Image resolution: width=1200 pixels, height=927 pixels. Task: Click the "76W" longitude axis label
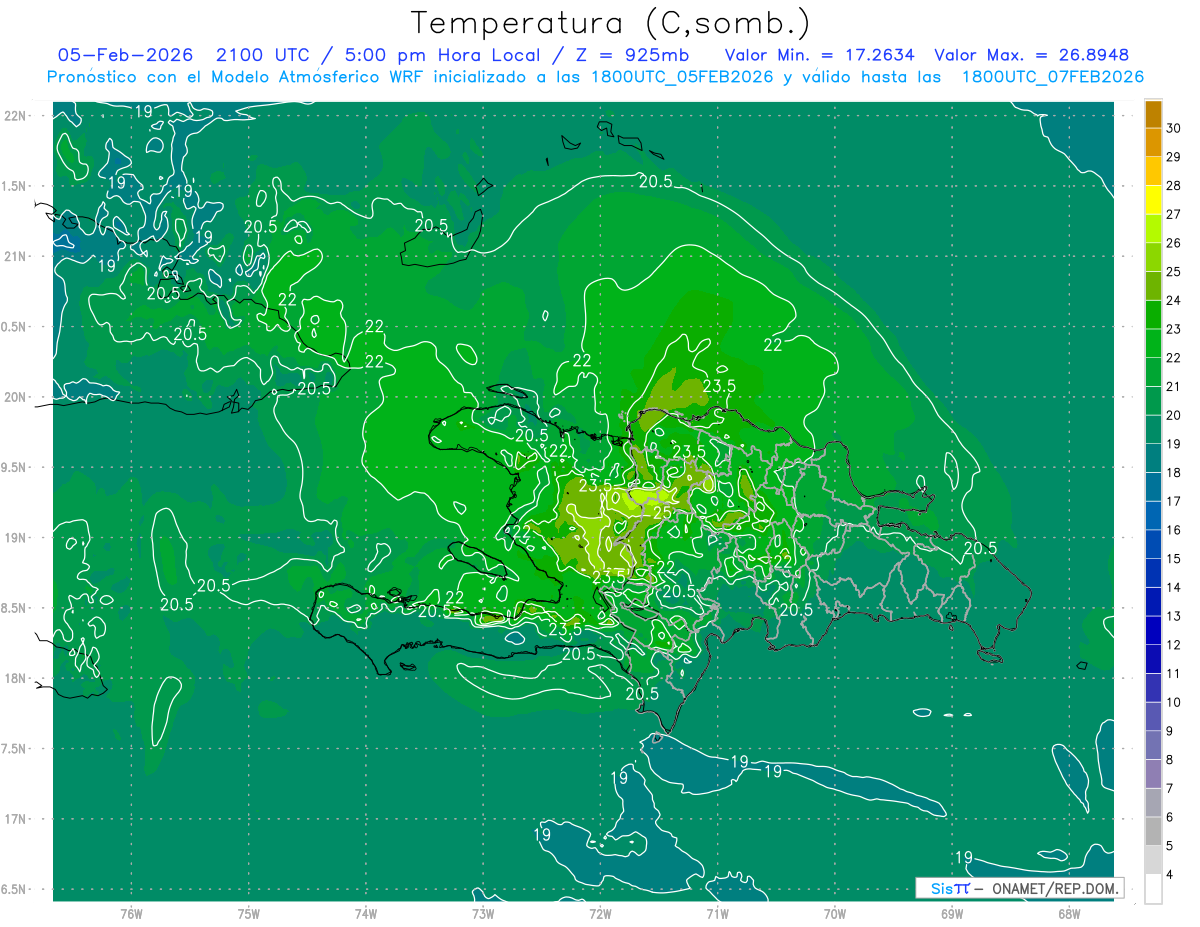[x=131, y=913]
